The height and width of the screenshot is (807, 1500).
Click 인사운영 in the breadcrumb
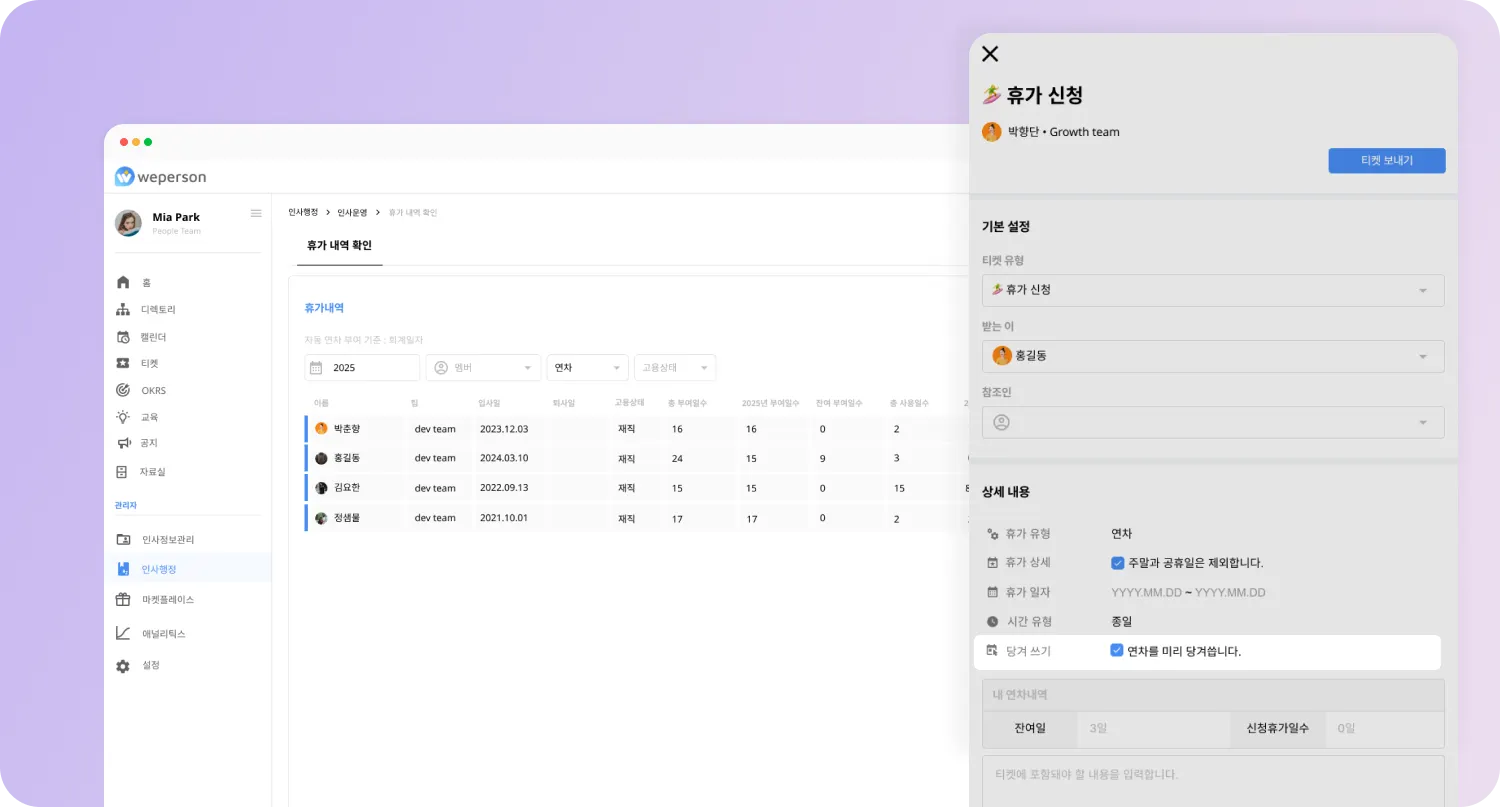point(352,212)
